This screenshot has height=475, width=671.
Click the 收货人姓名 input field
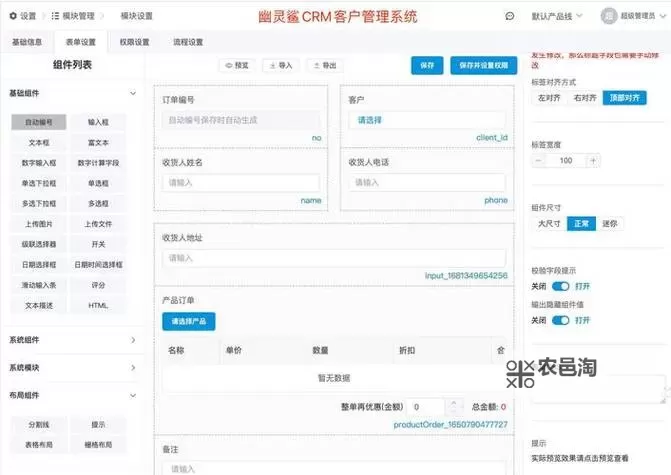point(241,183)
